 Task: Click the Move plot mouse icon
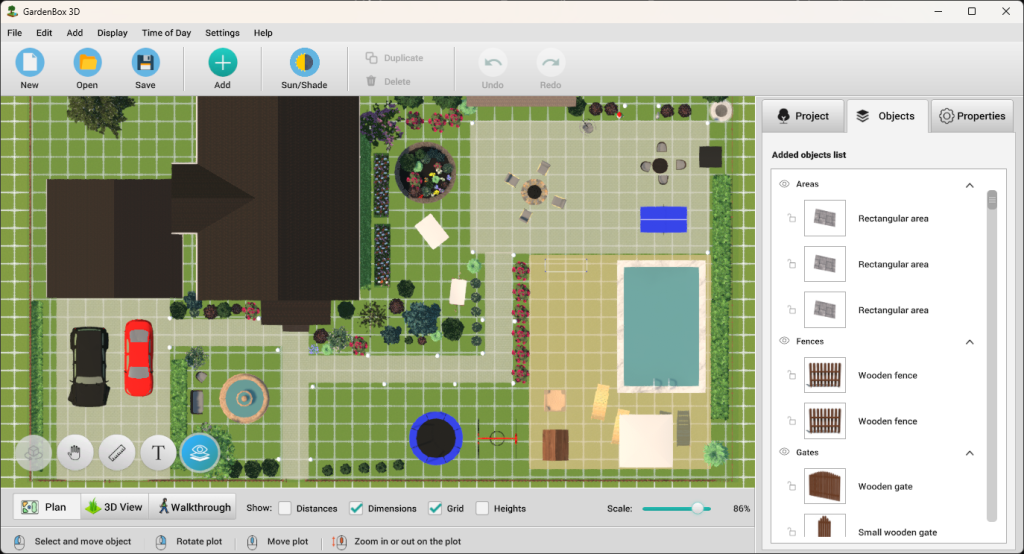point(252,542)
